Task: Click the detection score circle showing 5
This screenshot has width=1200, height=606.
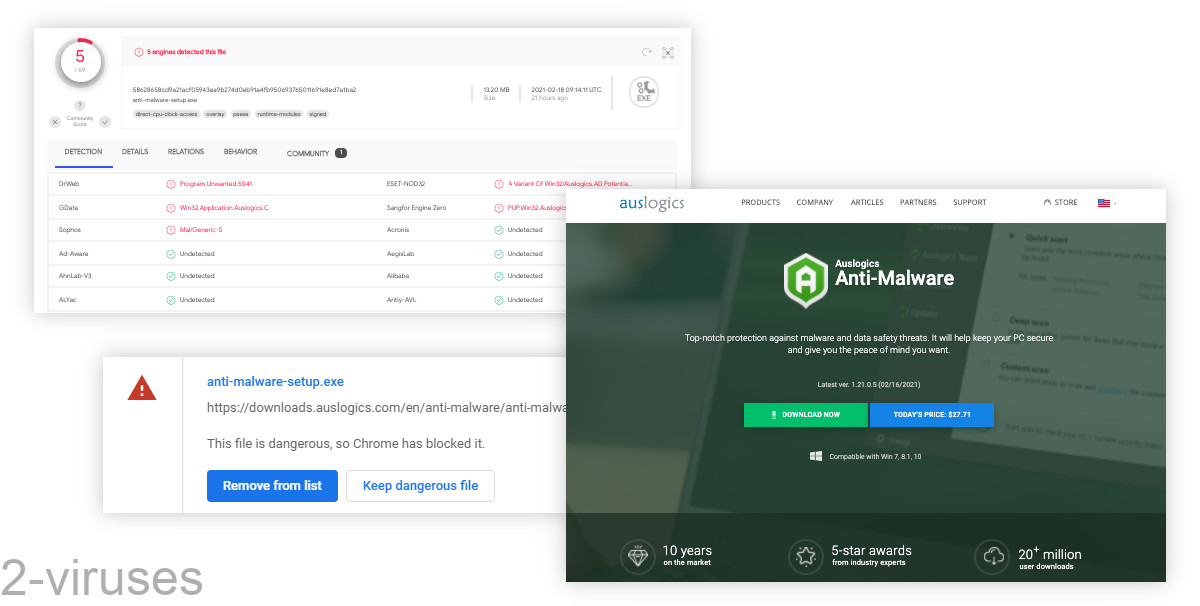Action: pyautogui.click(x=80, y=63)
